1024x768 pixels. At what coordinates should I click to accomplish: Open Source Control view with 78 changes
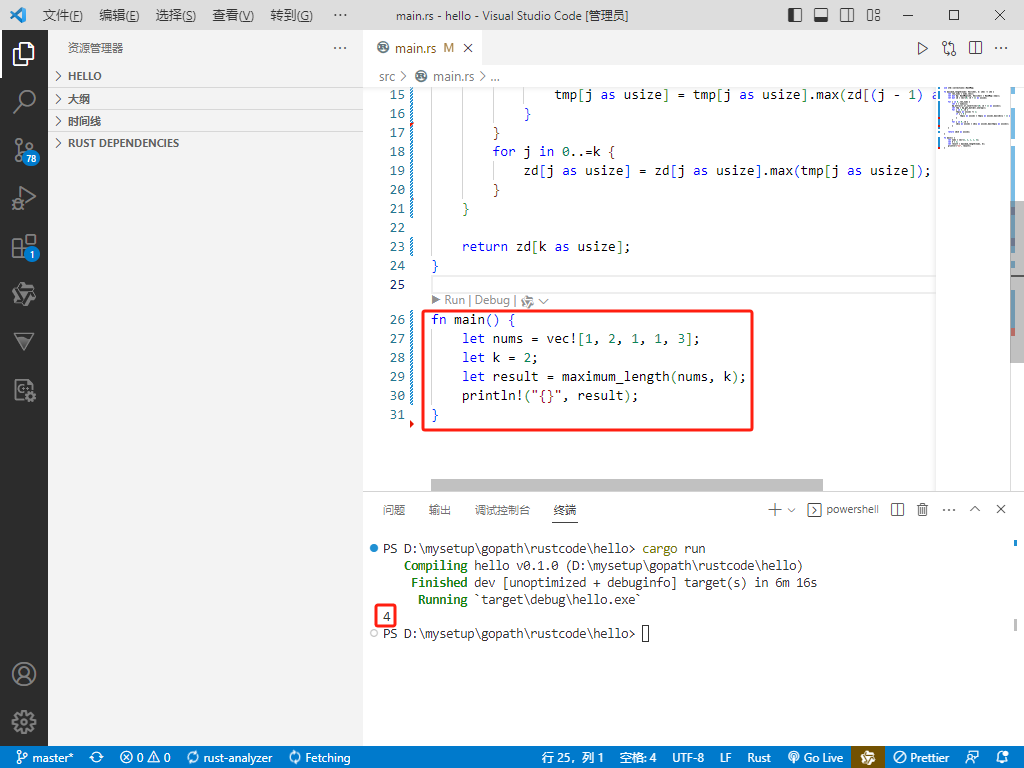24,150
